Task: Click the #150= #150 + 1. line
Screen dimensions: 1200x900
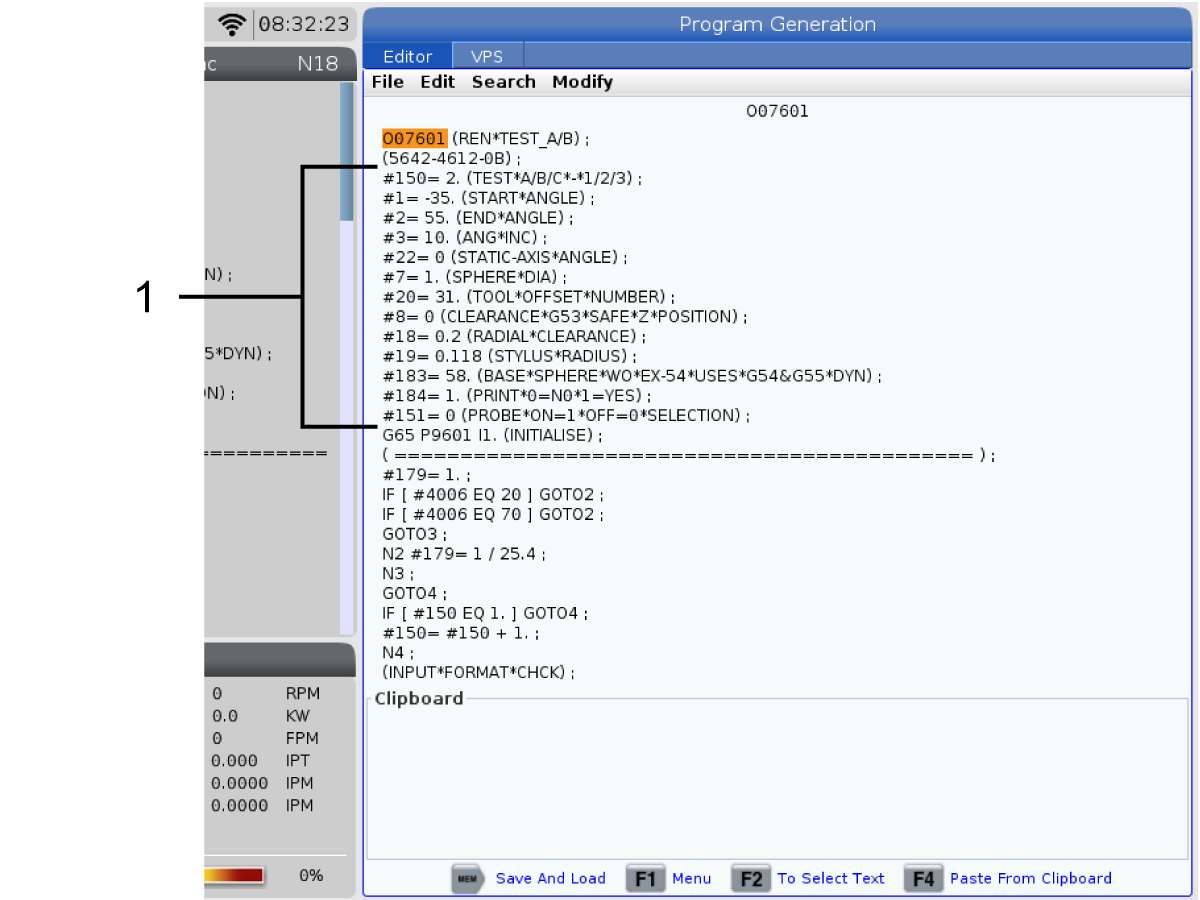Action: pyautogui.click(x=461, y=633)
